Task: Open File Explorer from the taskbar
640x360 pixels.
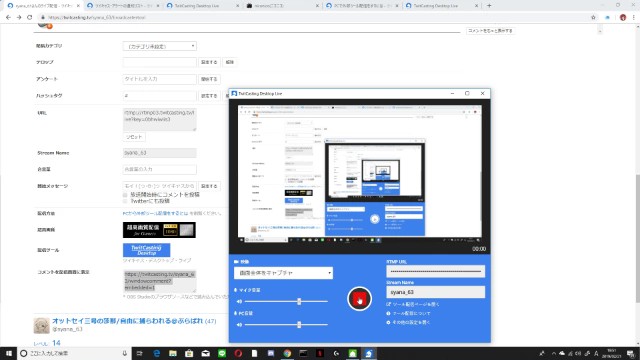Action: tap(173, 353)
